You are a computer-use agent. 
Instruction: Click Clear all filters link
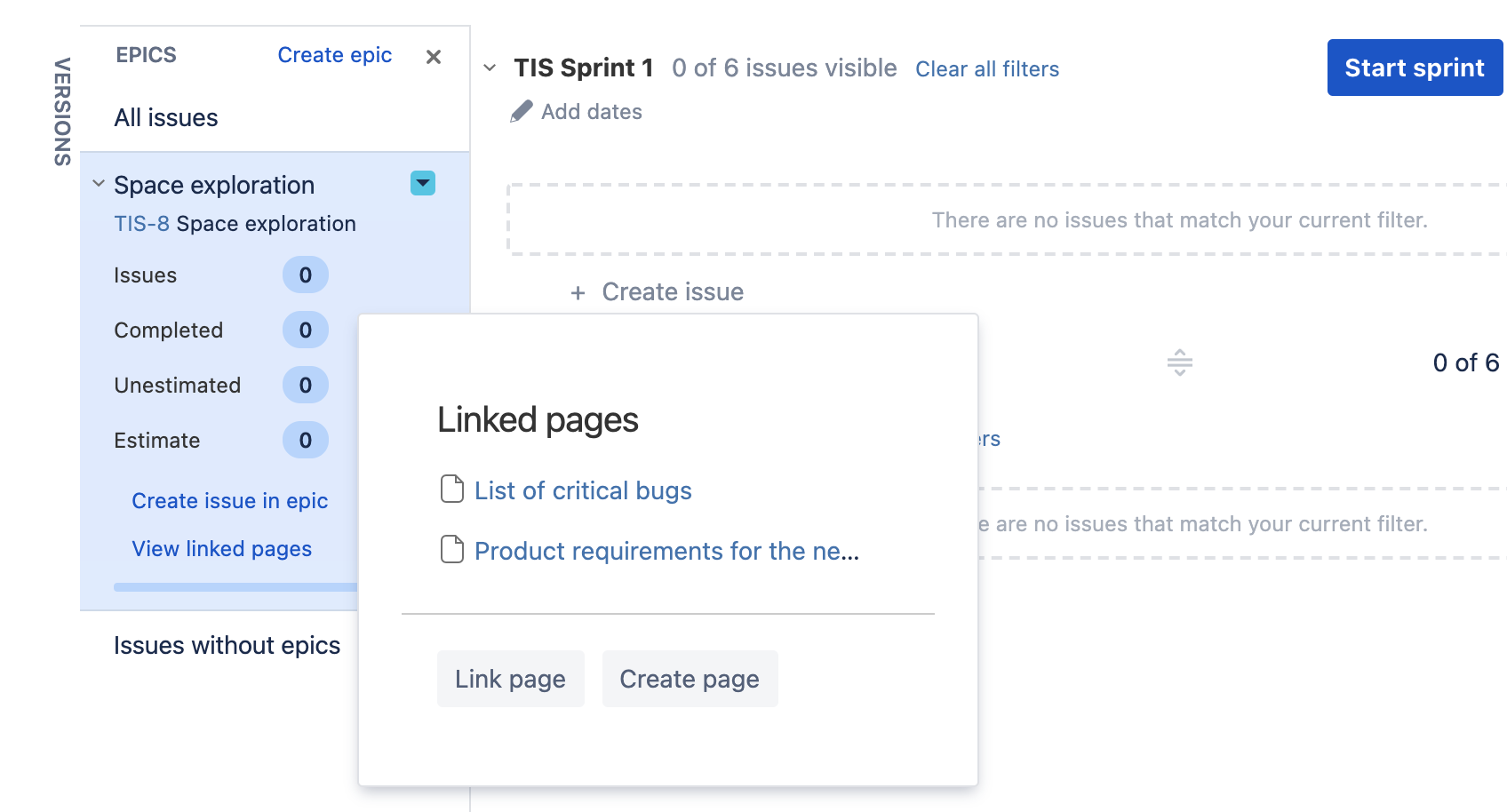pos(986,69)
